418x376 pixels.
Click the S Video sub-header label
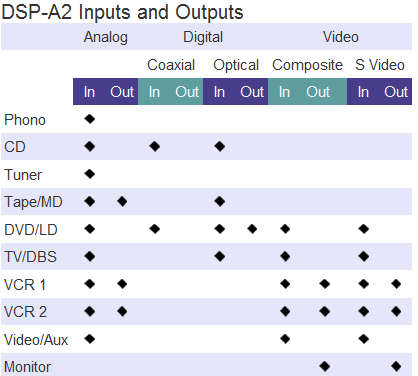(380, 65)
